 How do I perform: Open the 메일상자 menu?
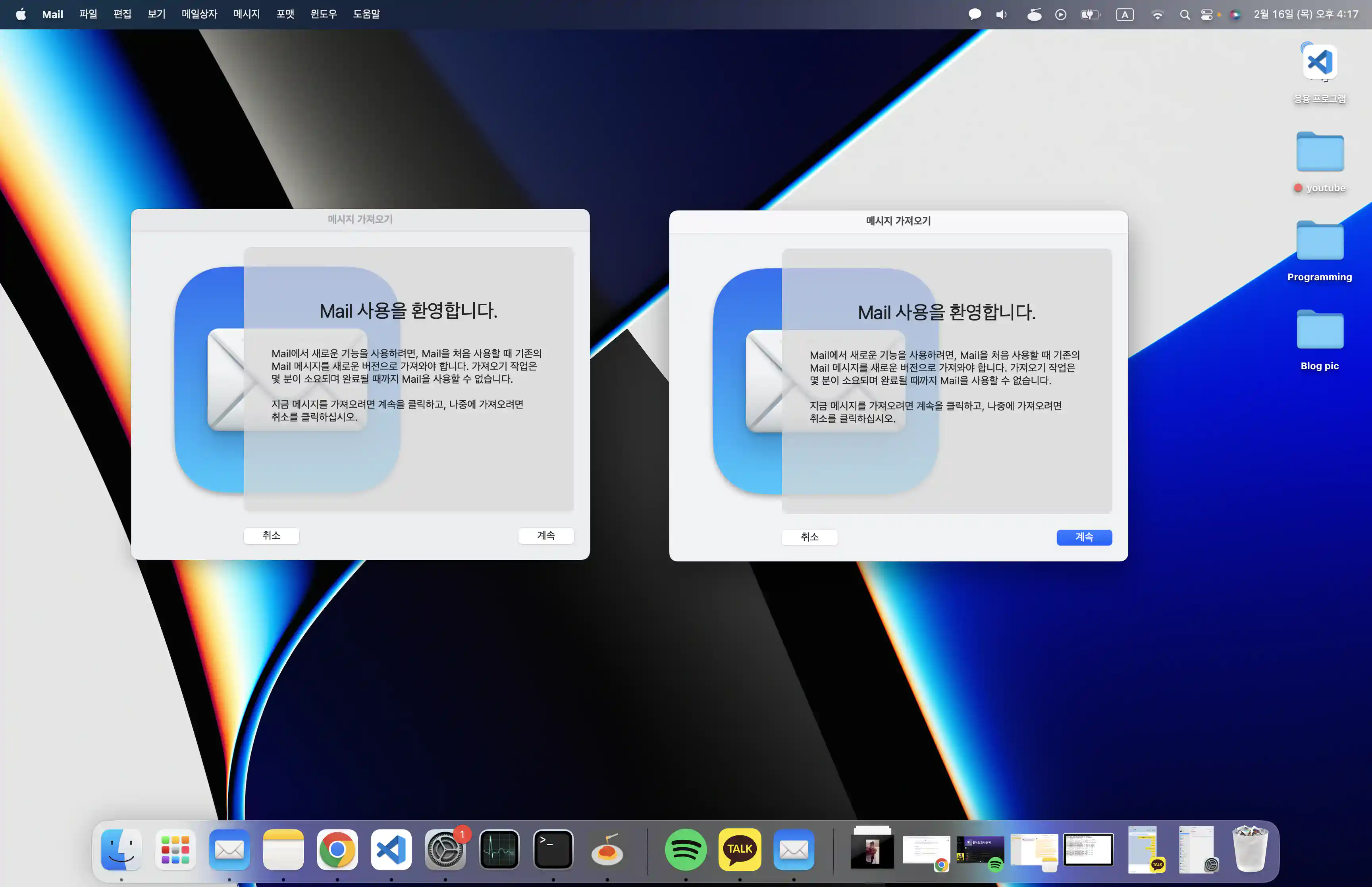(199, 14)
